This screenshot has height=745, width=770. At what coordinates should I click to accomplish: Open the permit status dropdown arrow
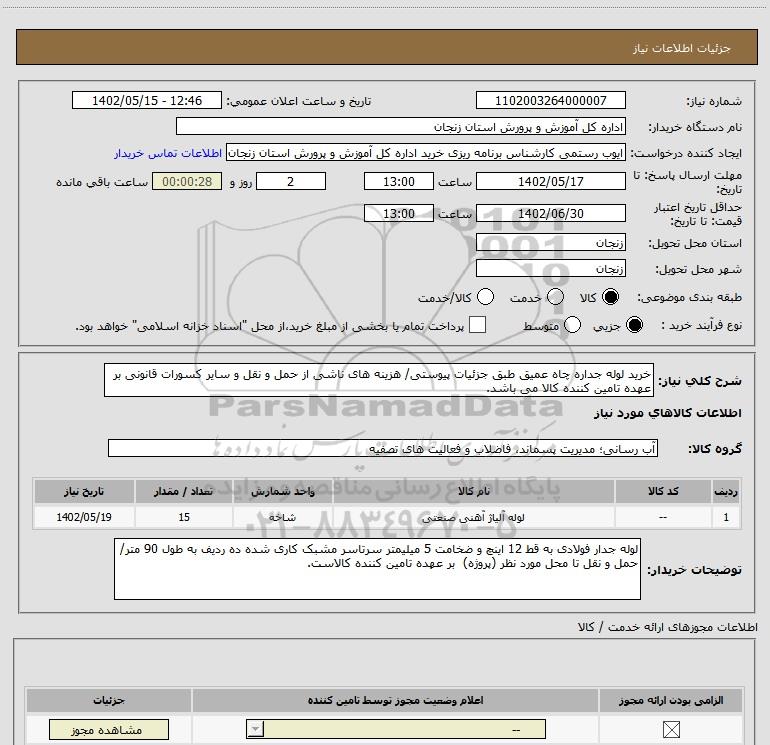[255, 729]
